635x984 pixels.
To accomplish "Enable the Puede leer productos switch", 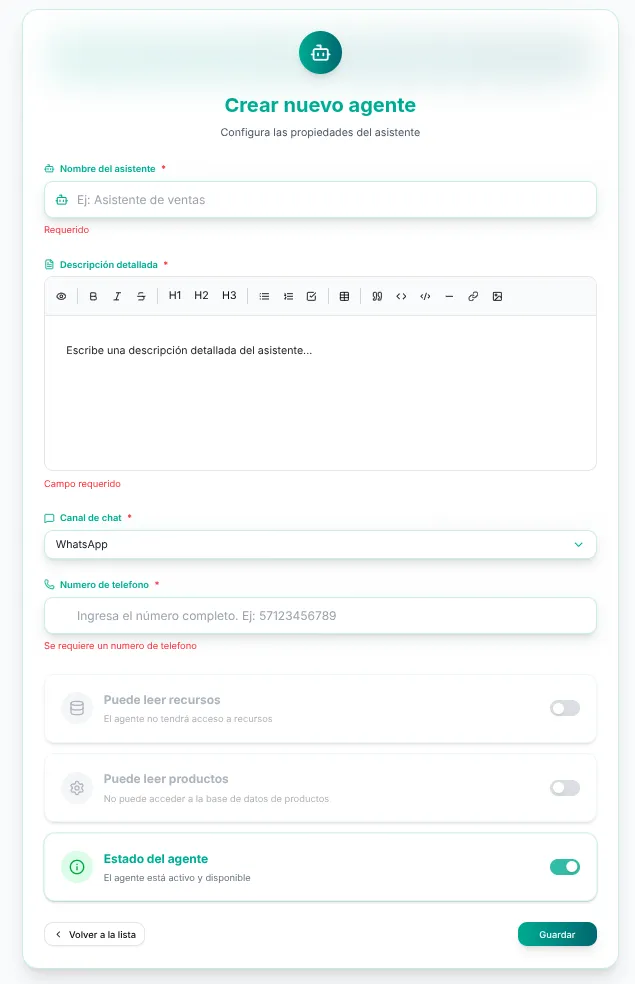I will (565, 788).
